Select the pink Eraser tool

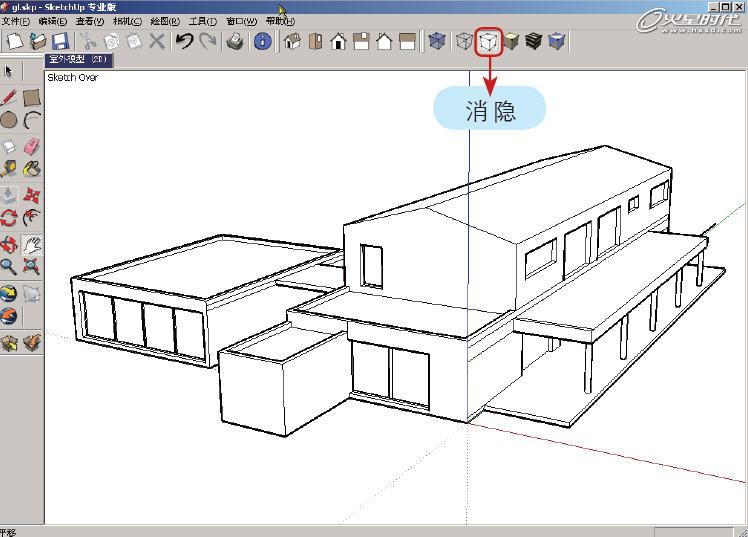tap(32, 146)
